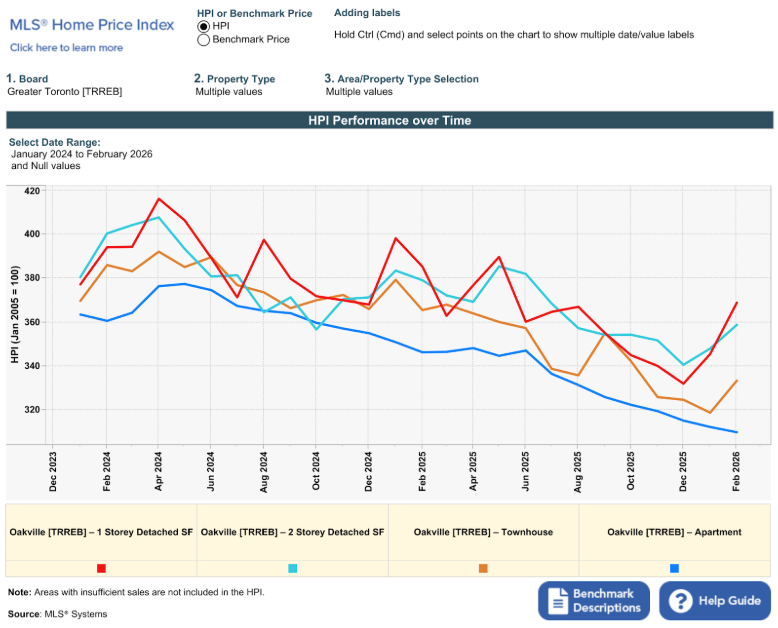Click the document icon in Benchmark Descriptions
This screenshot has width=778, height=628.
(558, 601)
